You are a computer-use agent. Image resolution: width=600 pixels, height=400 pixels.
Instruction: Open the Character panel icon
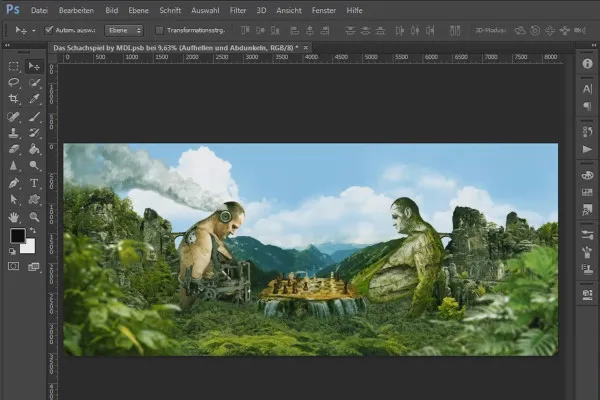point(587,90)
